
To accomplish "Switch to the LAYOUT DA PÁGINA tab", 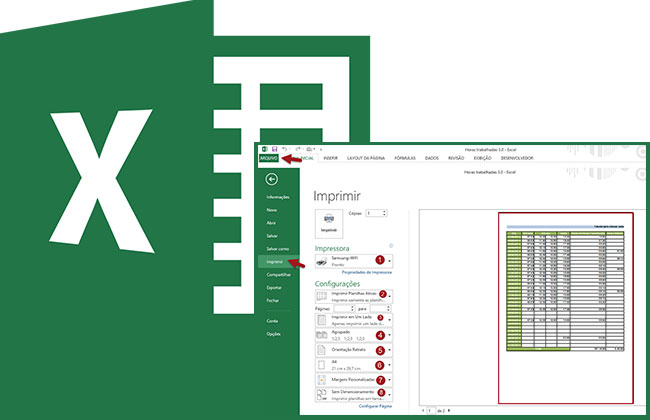I will [366, 158].
